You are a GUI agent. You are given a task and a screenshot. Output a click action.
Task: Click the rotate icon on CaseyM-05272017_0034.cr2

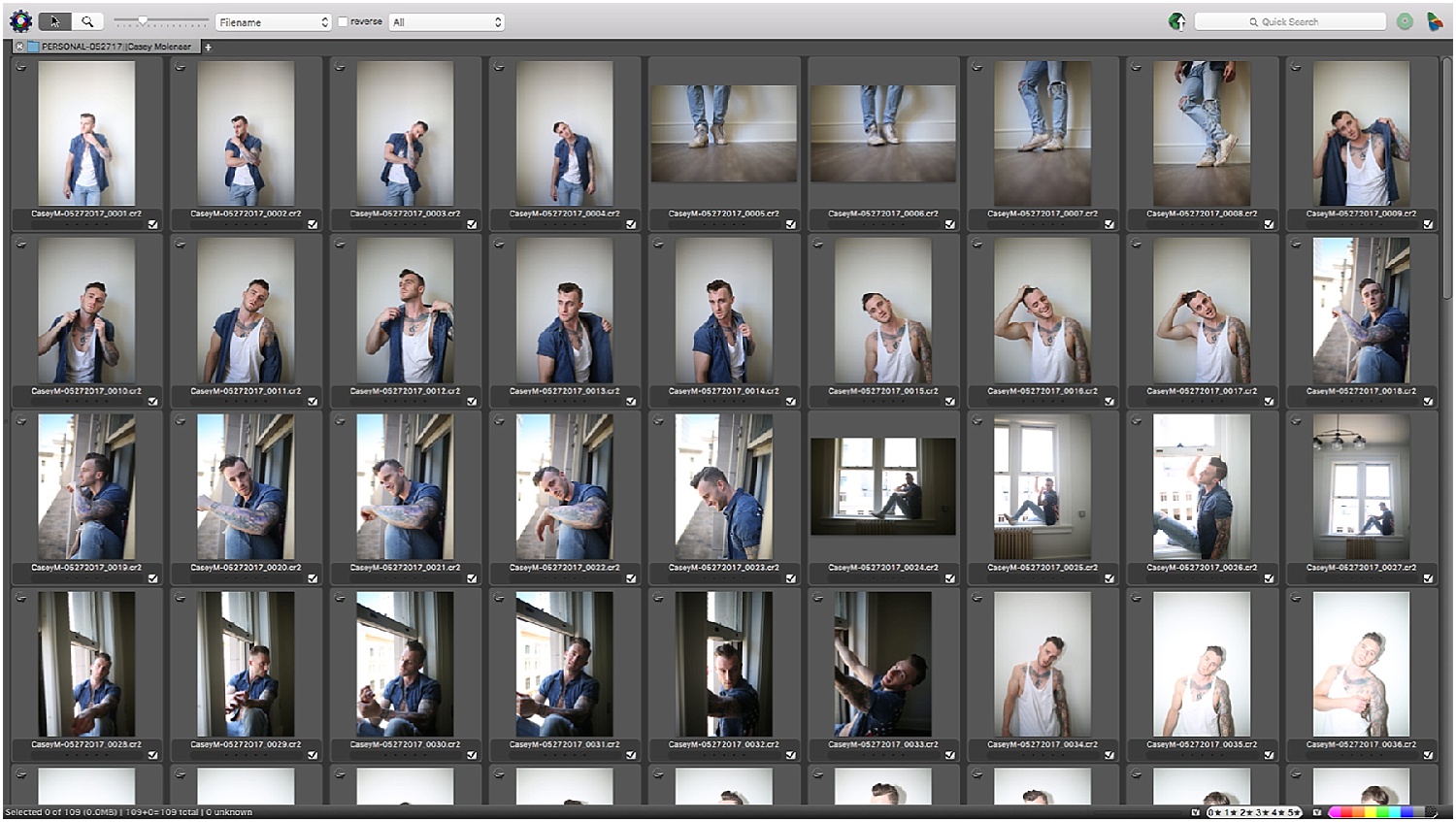(x=977, y=599)
